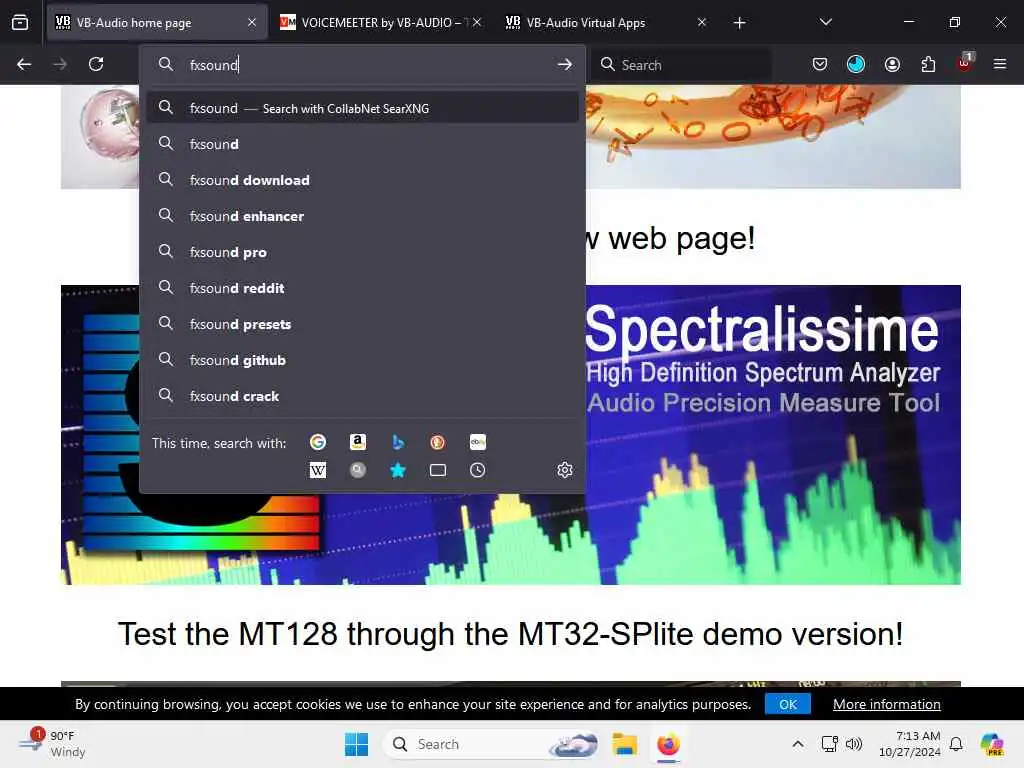This screenshot has height=768, width=1024.
Task: Open the uBlock Origin extension icon
Action: point(965,63)
